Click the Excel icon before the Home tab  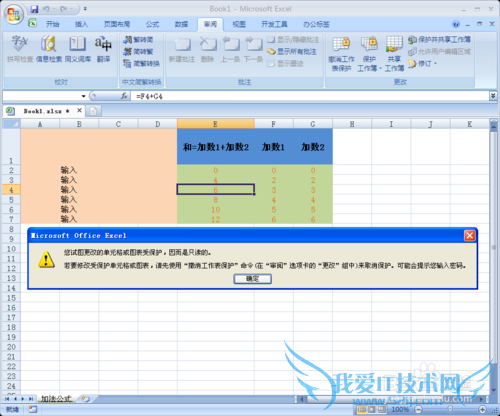click(32, 23)
